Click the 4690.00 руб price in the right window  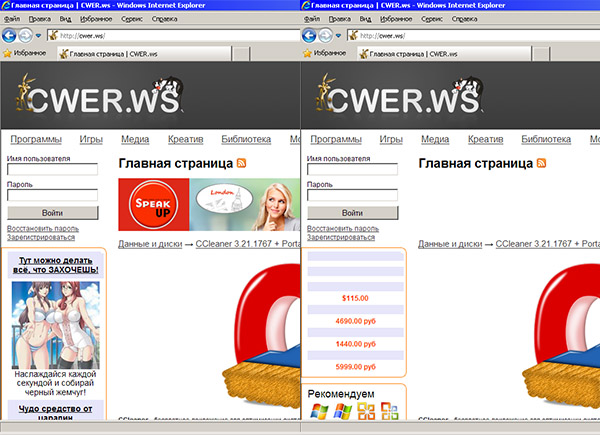point(357,320)
